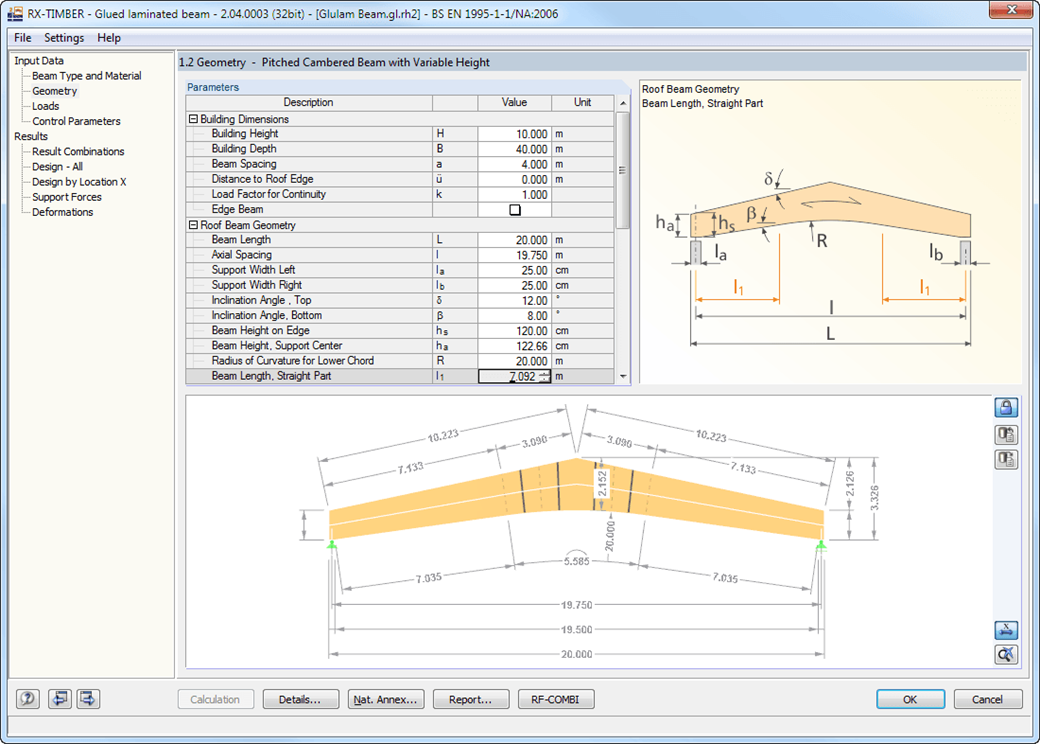Click the magnifier zoom icon
The width and height of the screenshot is (1040, 744).
1006,654
